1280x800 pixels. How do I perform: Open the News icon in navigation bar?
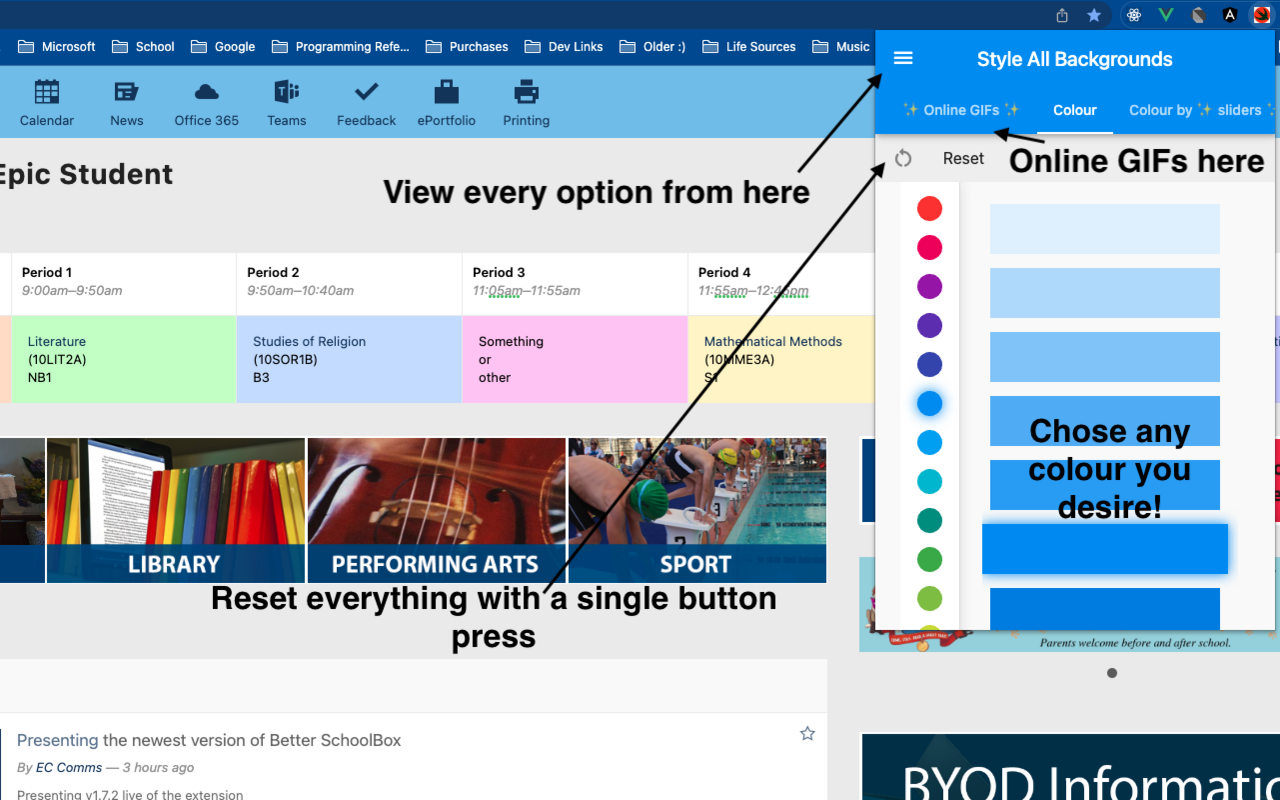pos(127,93)
